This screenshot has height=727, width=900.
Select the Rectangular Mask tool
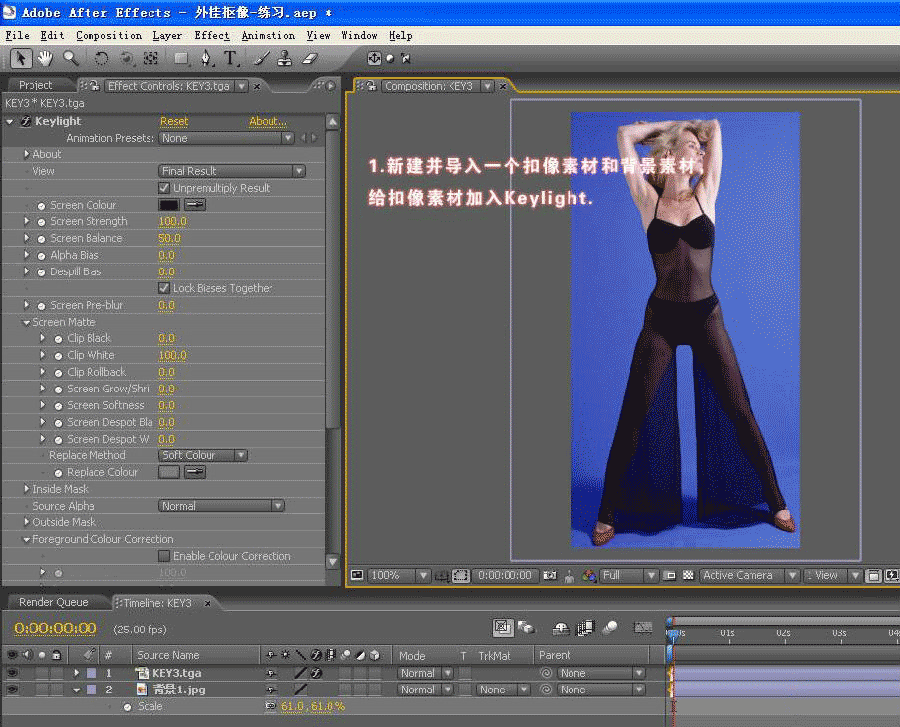181,59
